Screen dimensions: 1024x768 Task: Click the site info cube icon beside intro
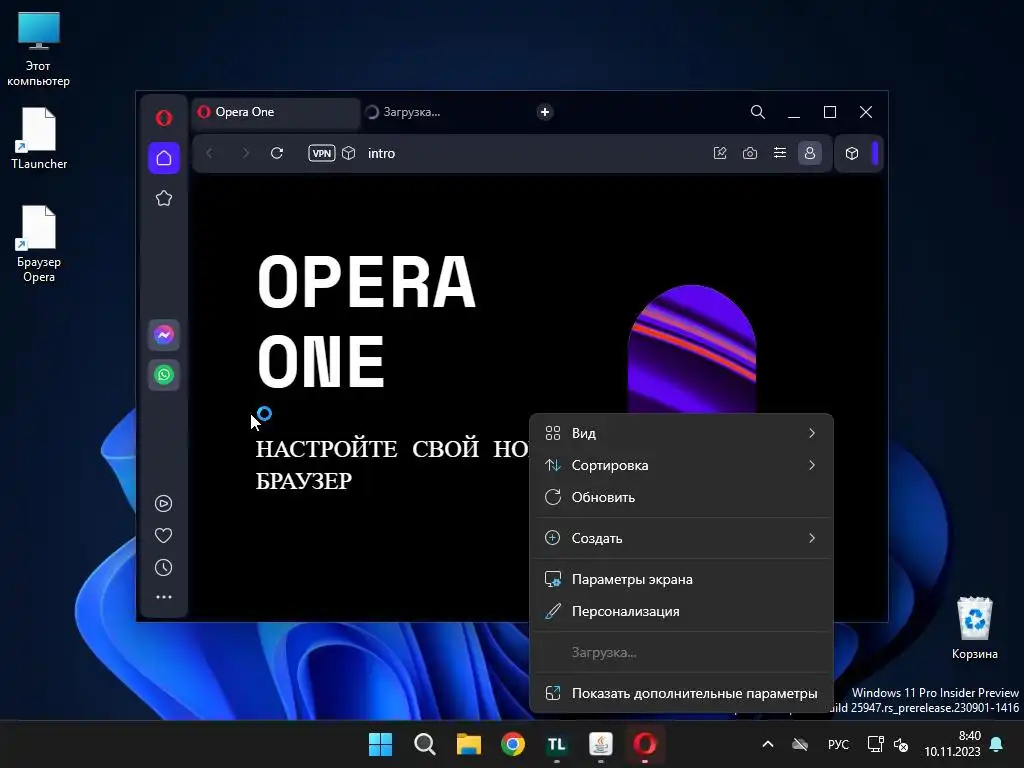[349, 153]
